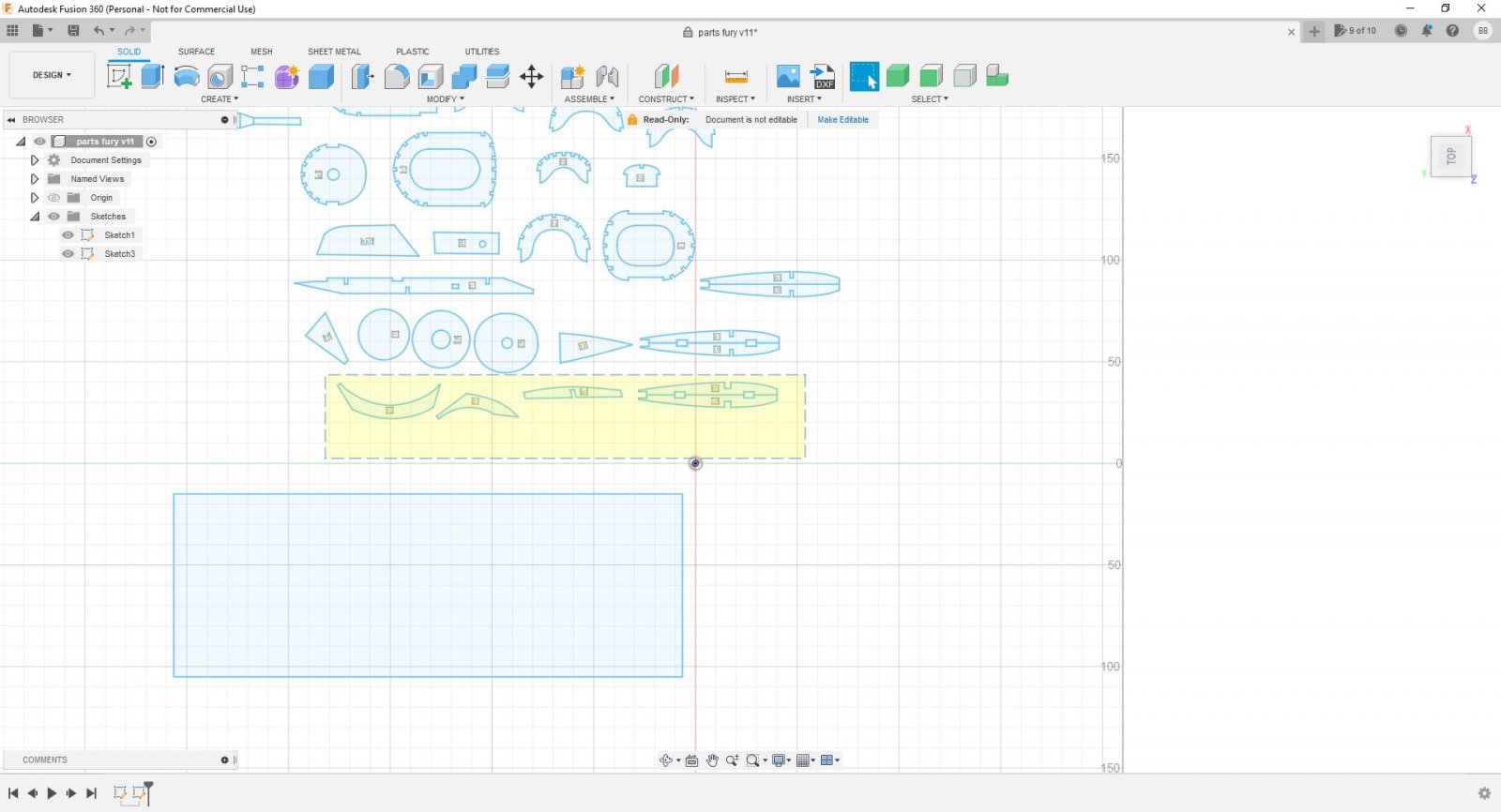Choose the Shell tool

(x=431, y=77)
